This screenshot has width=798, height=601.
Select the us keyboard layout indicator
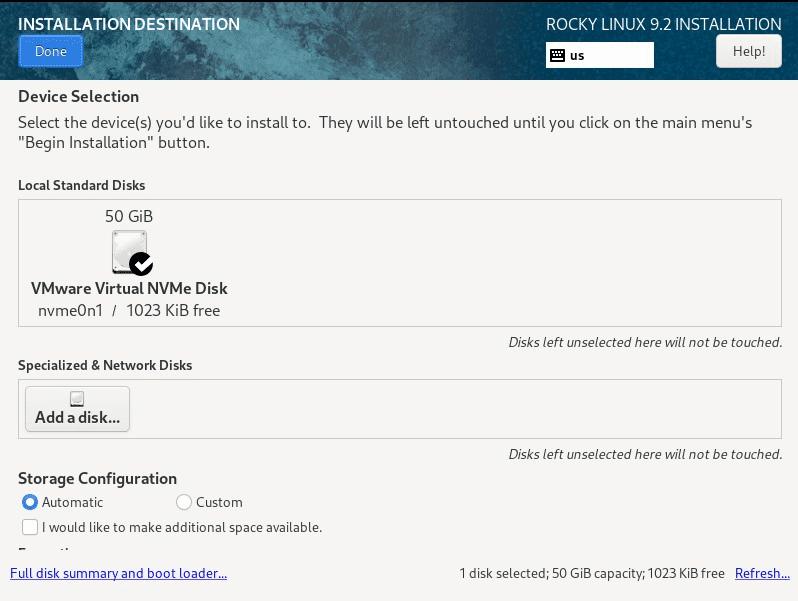600,55
